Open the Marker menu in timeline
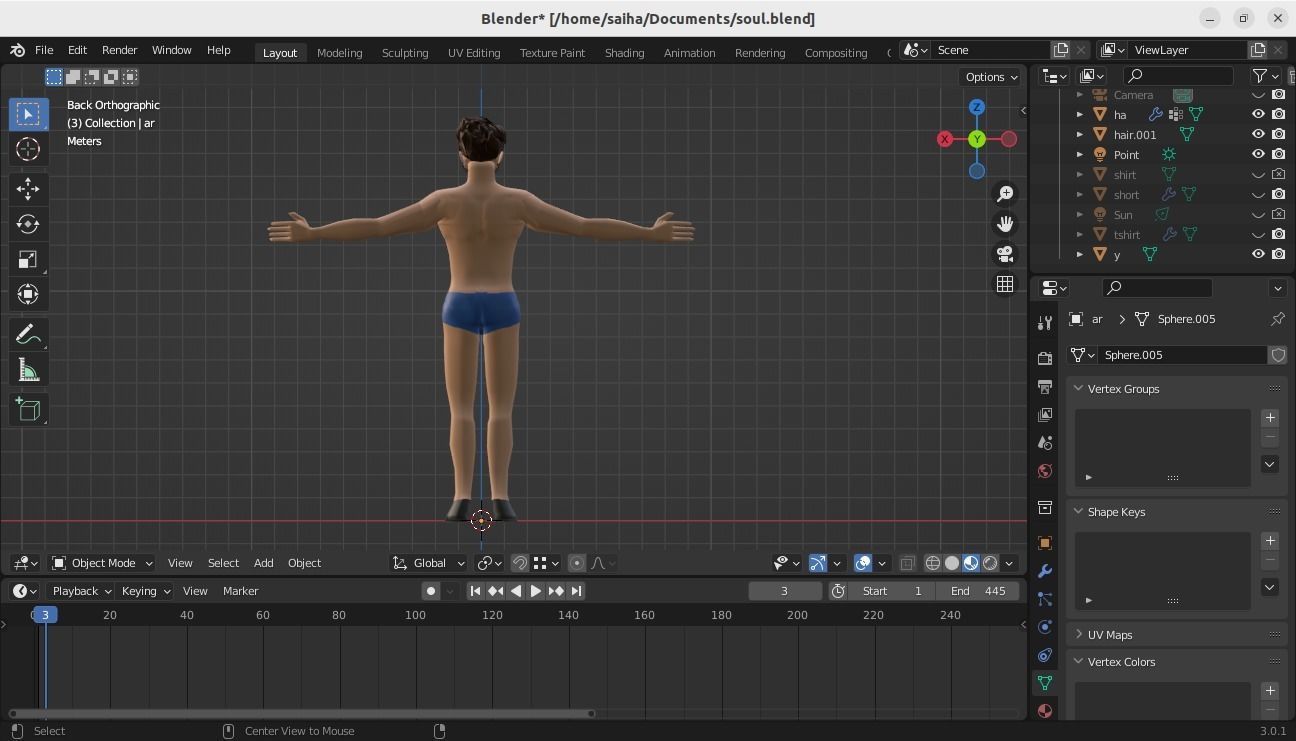 [240, 591]
